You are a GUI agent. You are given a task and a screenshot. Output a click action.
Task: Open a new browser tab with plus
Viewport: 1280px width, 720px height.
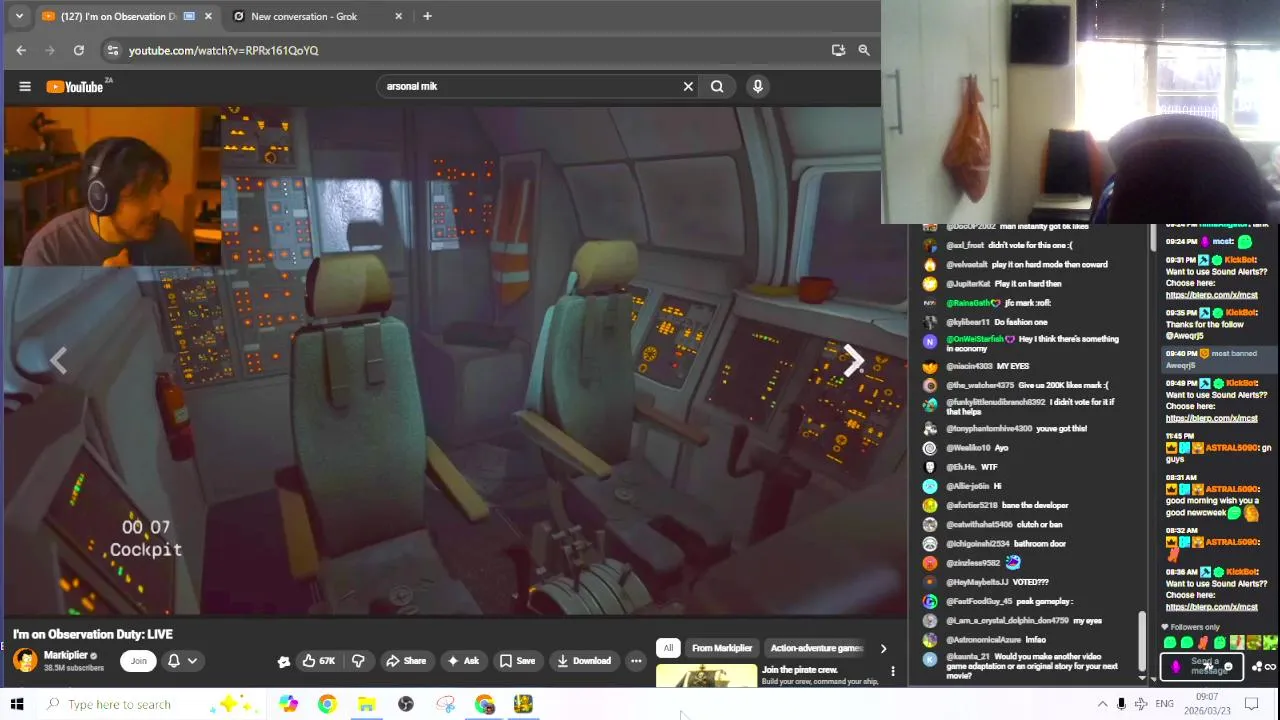pyautogui.click(x=427, y=16)
